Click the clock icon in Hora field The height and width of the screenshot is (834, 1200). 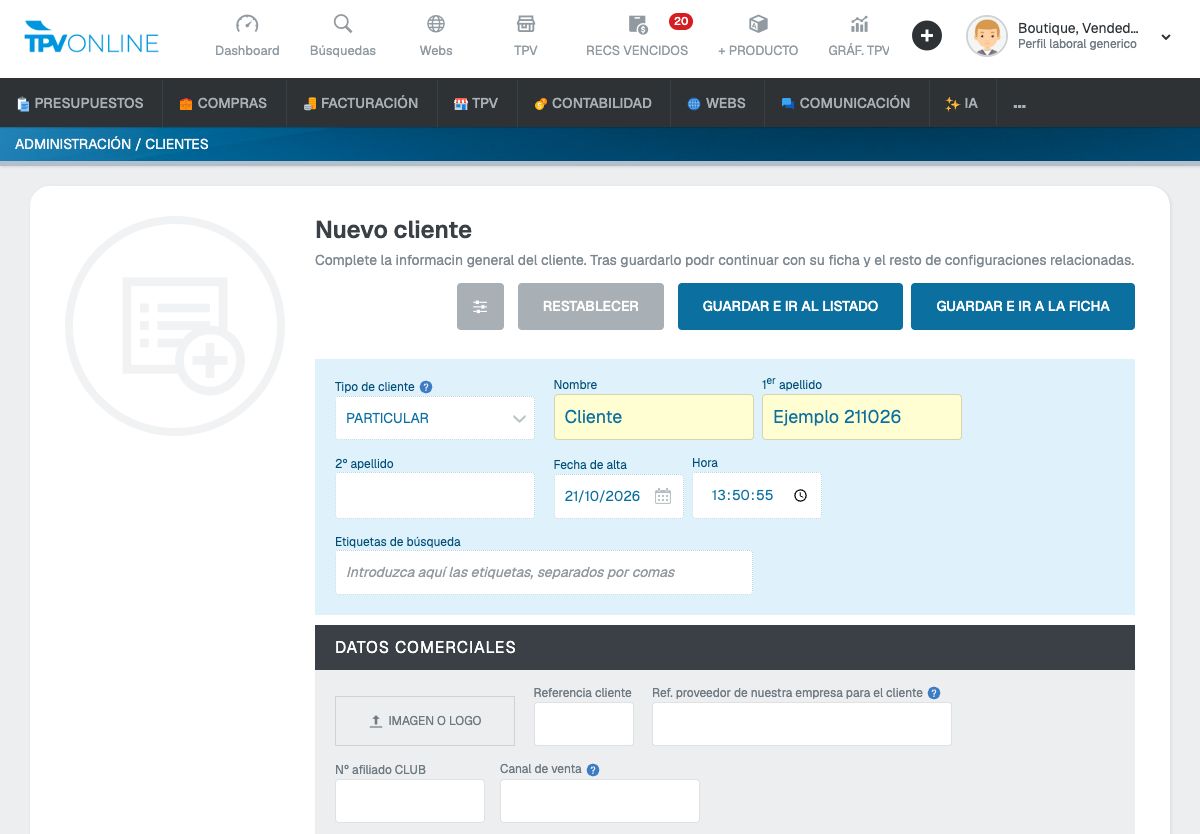[x=800, y=495]
